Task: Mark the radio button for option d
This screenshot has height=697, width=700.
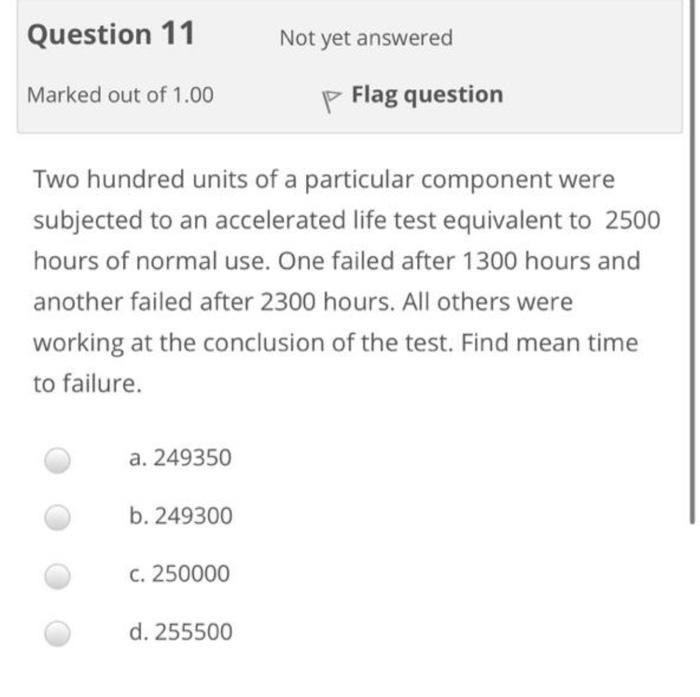Action: click(58, 633)
